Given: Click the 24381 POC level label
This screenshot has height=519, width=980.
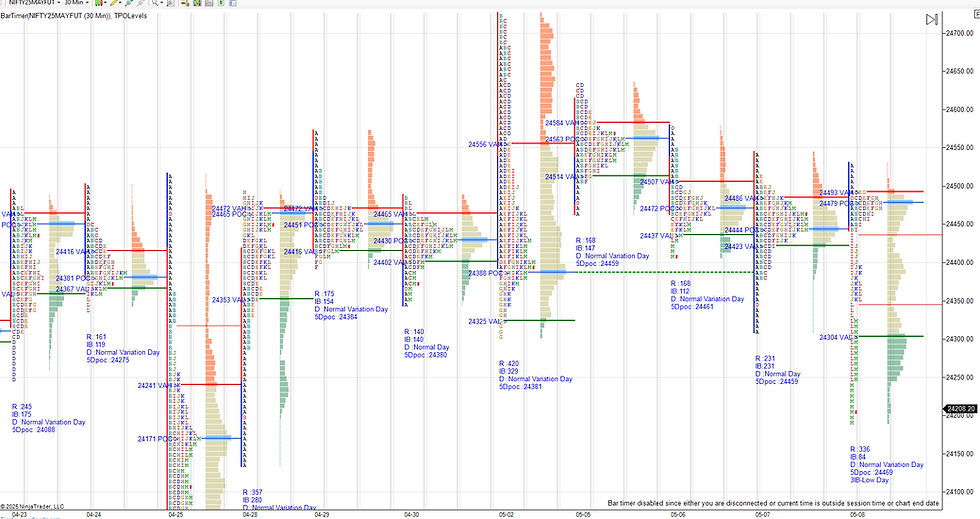Looking at the screenshot, I should [72, 278].
